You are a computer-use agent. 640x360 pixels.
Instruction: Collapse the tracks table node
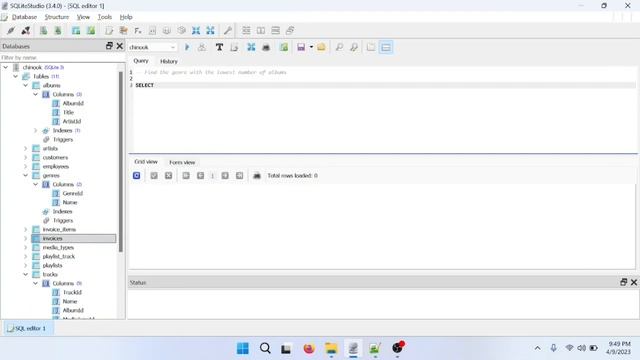tap(25, 274)
